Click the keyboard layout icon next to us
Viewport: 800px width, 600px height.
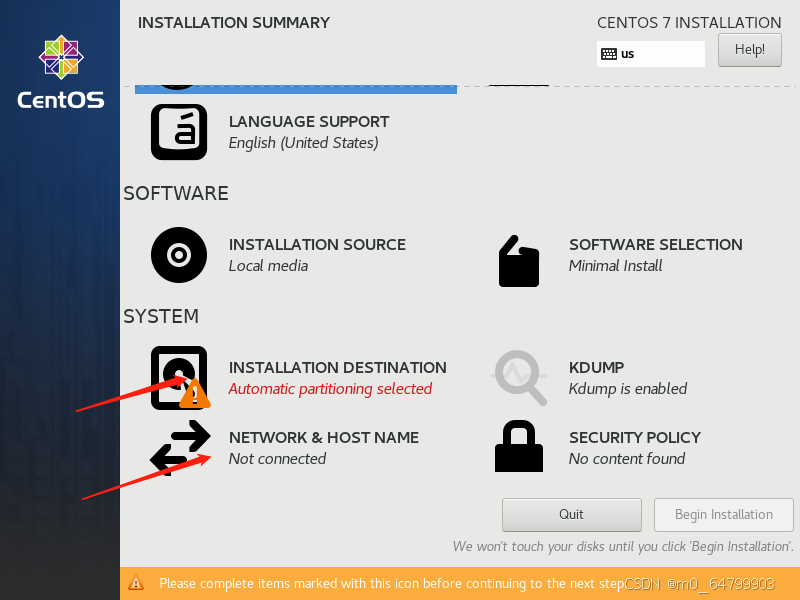click(x=609, y=54)
